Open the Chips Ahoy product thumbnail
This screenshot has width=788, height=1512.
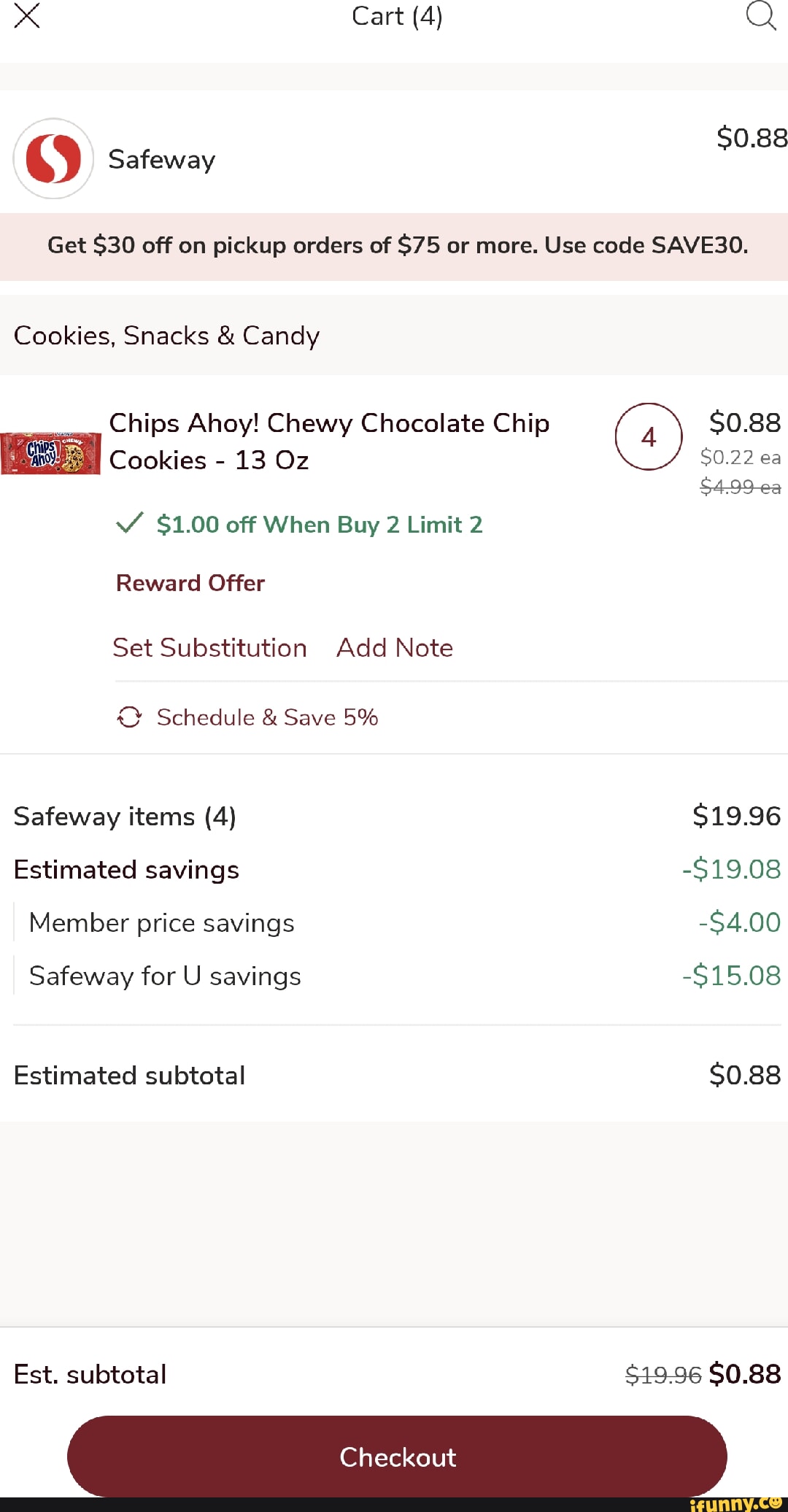tap(50, 453)
